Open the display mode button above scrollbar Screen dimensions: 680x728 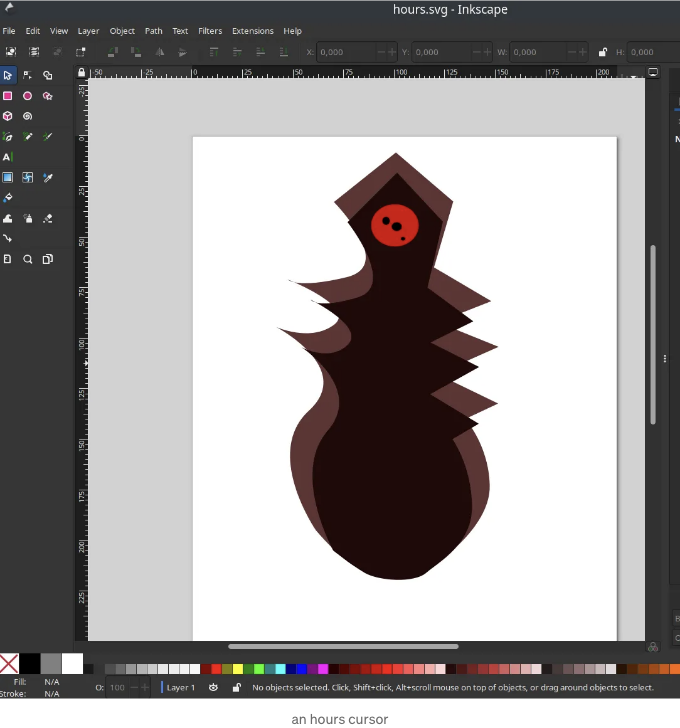653,72
